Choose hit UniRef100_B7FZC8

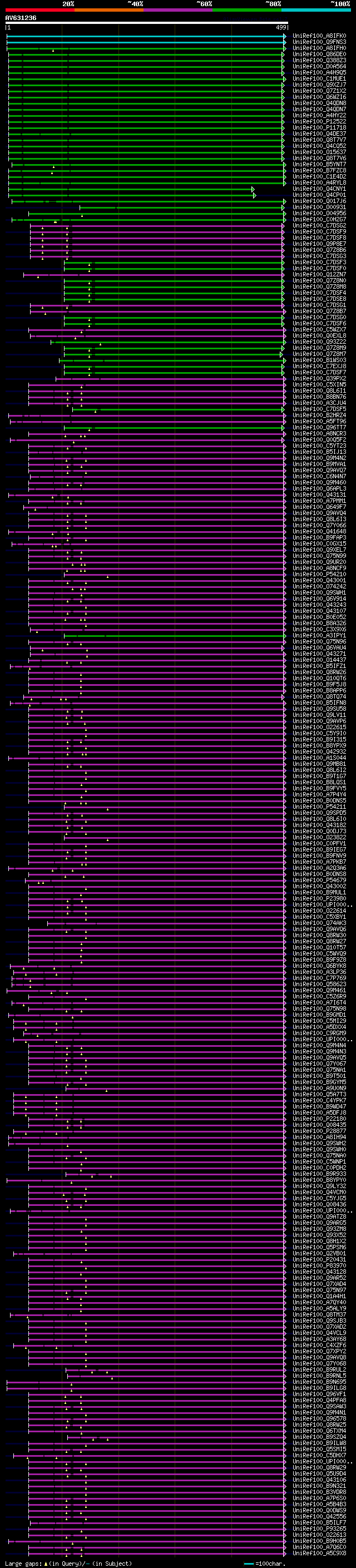tap(319, 170)
